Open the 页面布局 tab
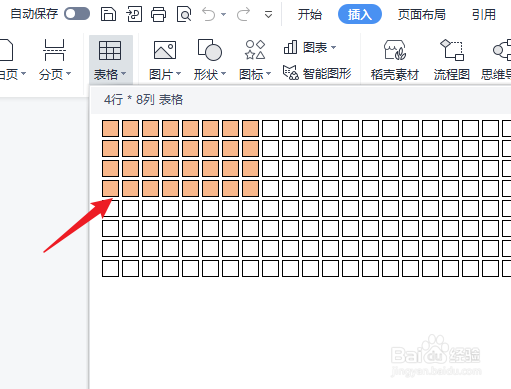This screenshot has height=389, width=511. [422, 14]
